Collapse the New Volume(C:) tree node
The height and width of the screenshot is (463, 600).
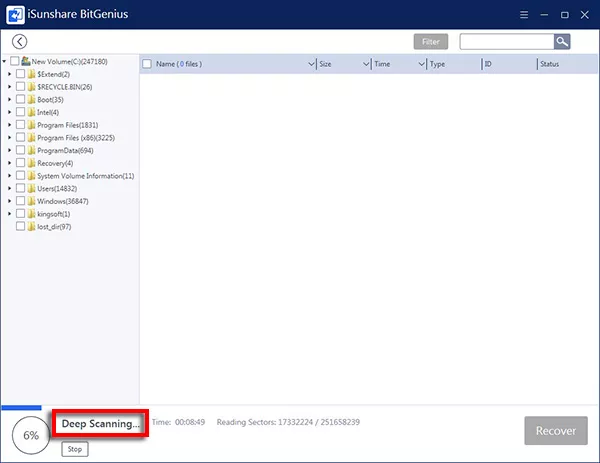pos(4,61)
